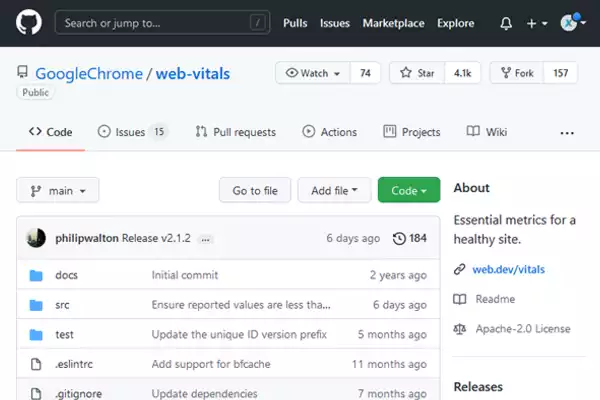
Task: Click the philipwalton avatar thumbnail
Action: [36, 238]
